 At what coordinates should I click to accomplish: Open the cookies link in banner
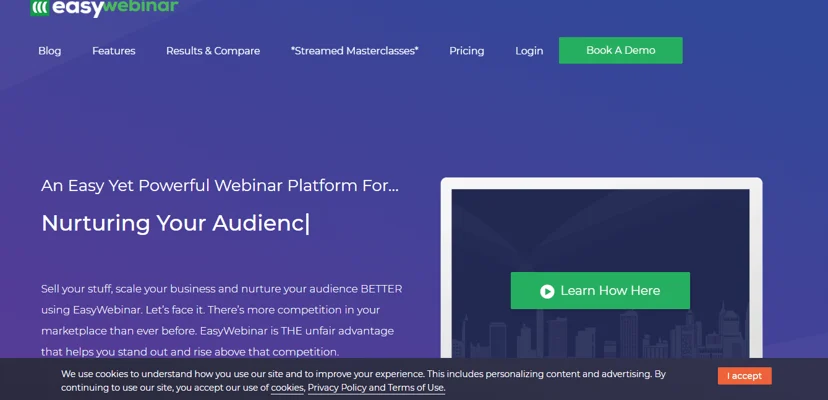pos(287,388)
